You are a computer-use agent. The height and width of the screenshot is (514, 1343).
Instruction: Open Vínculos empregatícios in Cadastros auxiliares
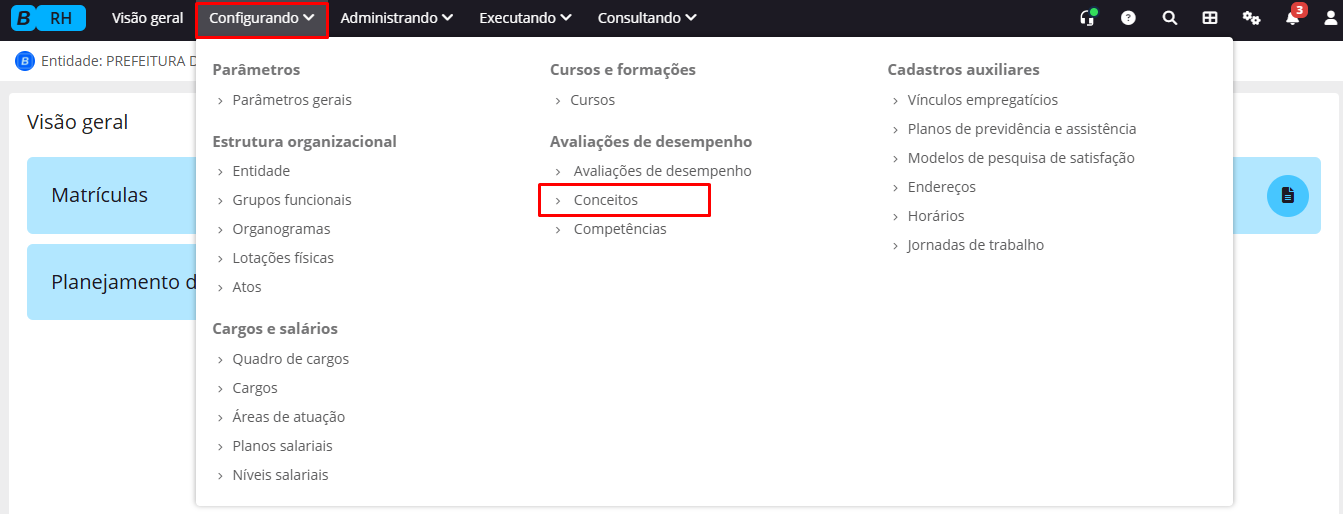click(982, 100)
